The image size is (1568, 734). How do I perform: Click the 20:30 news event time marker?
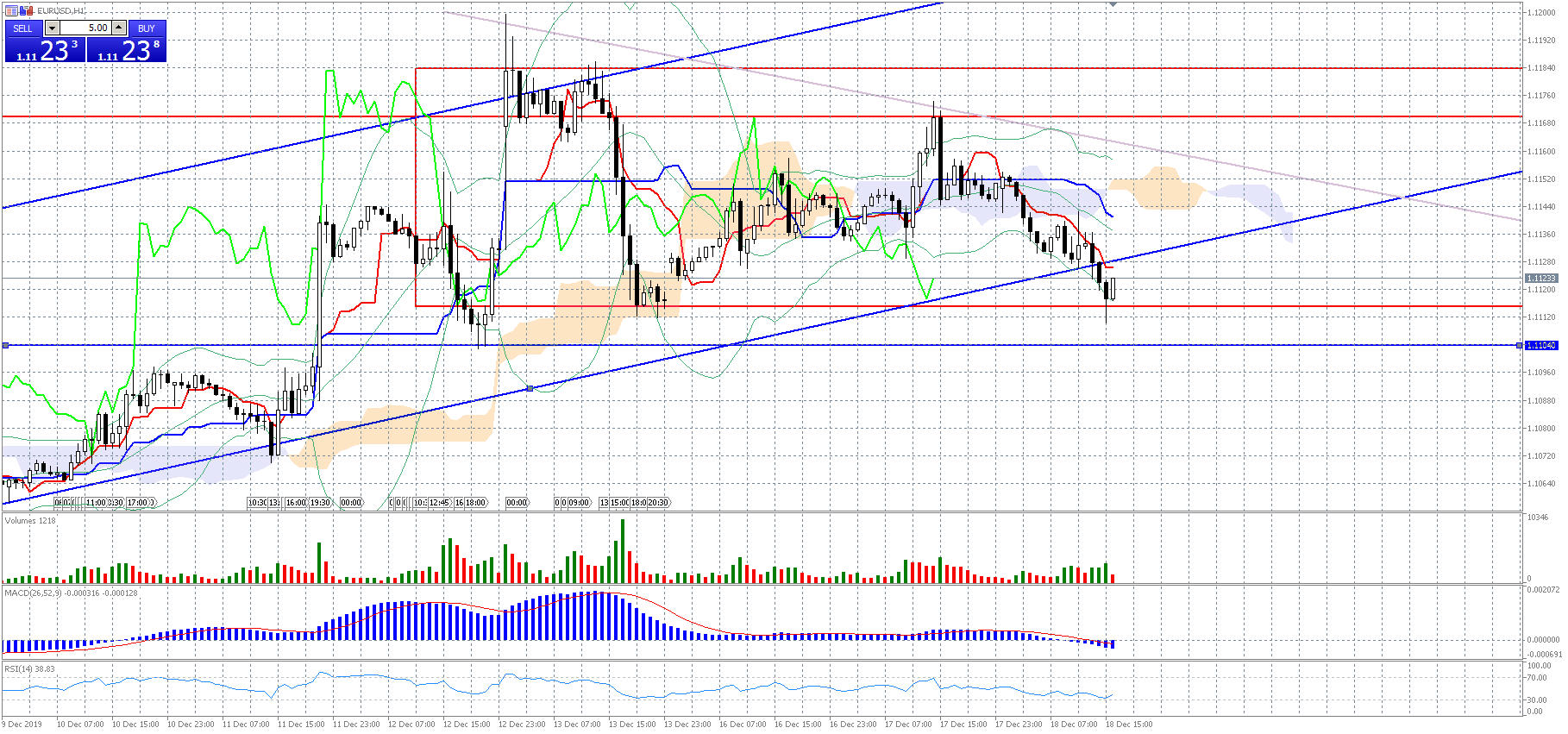point(659,502)
